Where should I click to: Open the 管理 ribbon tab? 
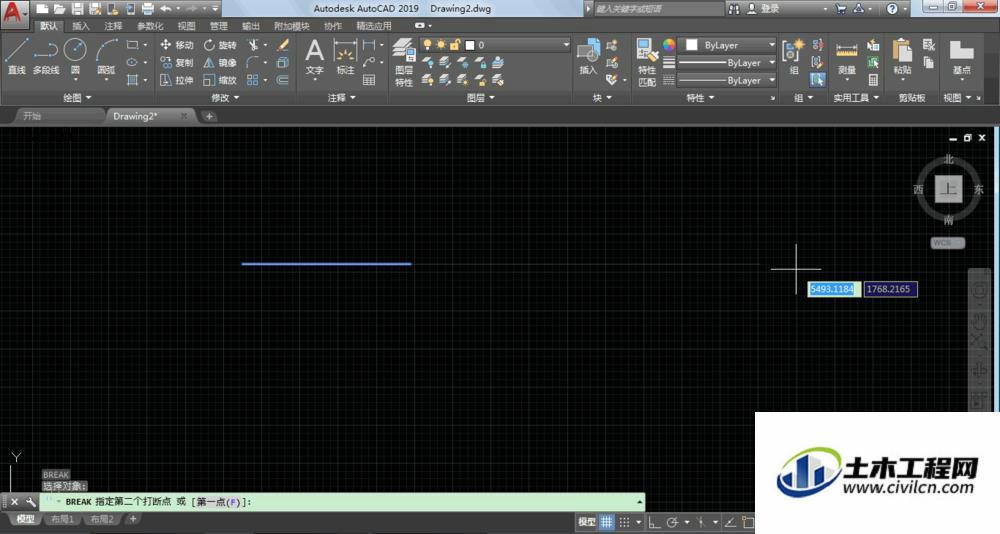tap(219, 26)
